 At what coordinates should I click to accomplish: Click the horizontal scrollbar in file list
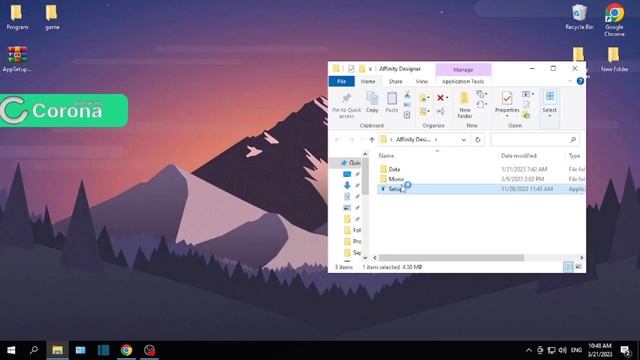[451, 258]
